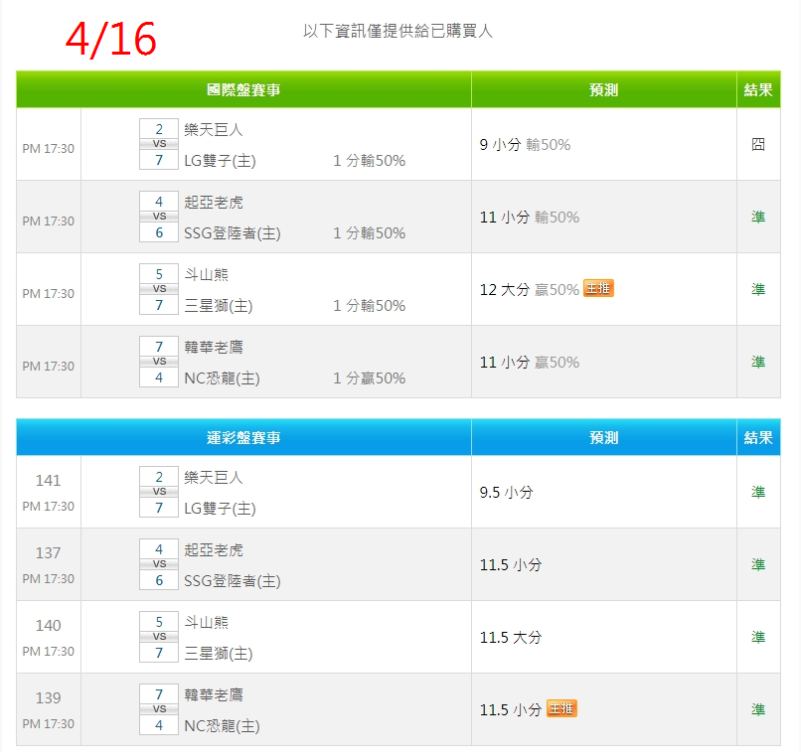The height and width of the screenshot is (752, 801).
Task: Click score box 2 beside 樂天巨人 in game 141
Action: (x=159, y=477)
